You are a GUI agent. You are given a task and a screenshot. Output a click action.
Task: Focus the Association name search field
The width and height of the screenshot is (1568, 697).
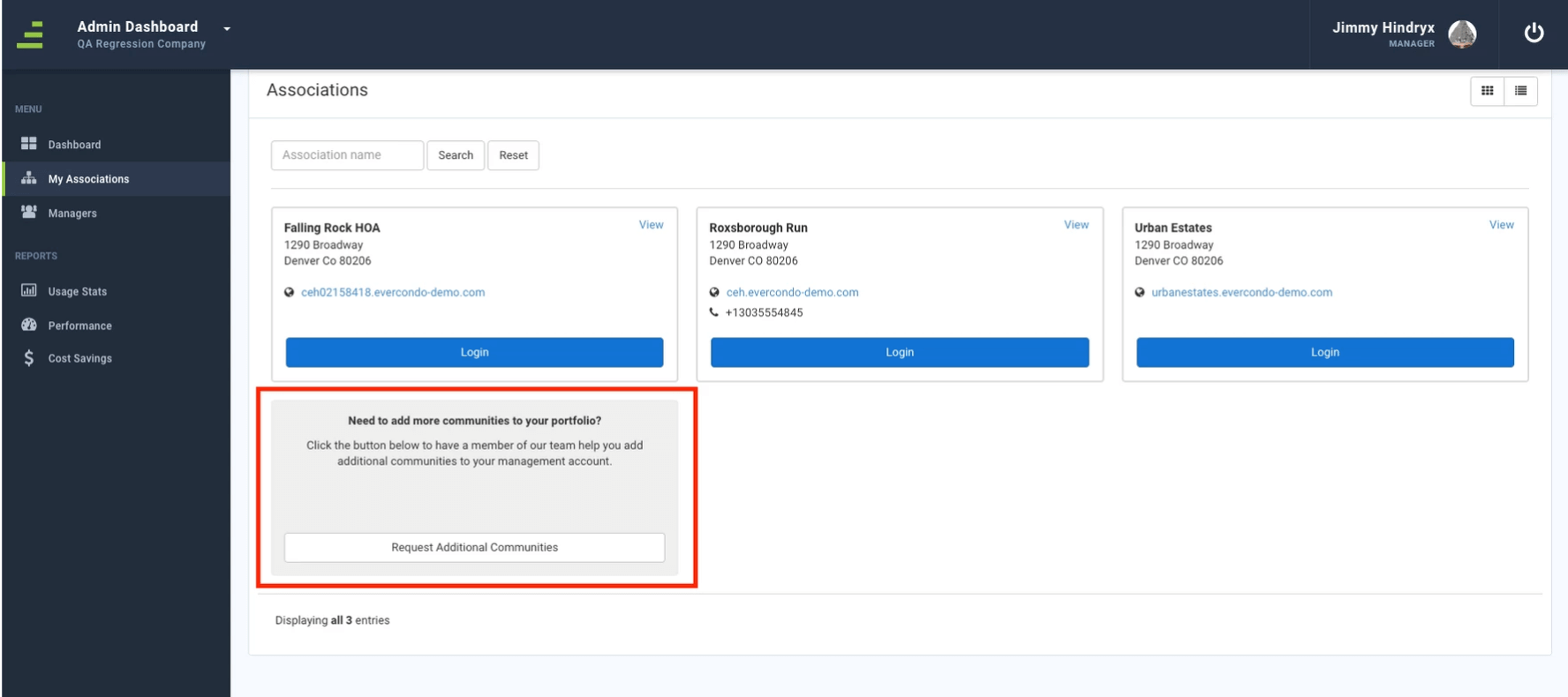point(347,155)
